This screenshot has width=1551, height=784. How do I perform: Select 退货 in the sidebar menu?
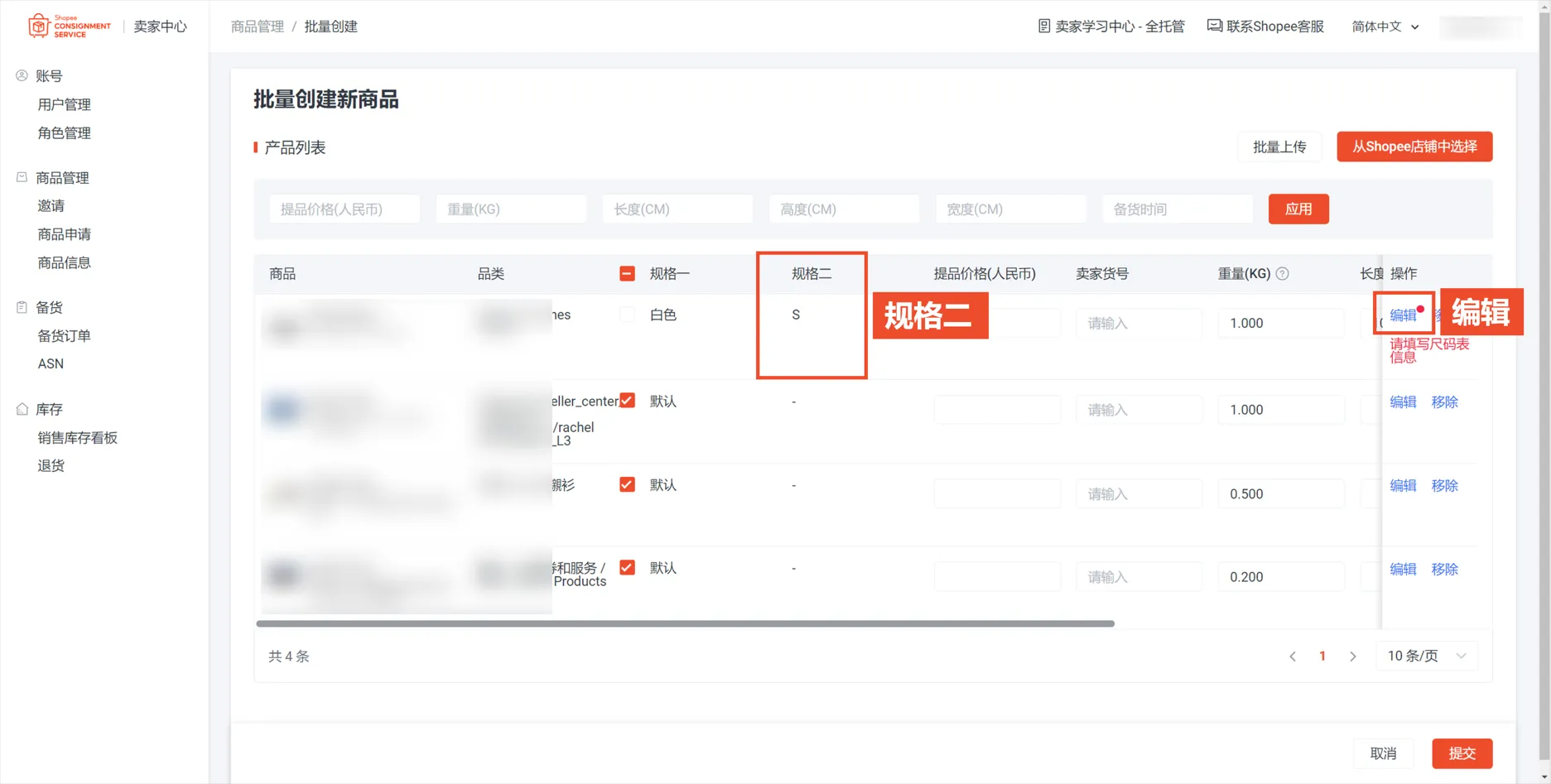click(x=51, y=464)
